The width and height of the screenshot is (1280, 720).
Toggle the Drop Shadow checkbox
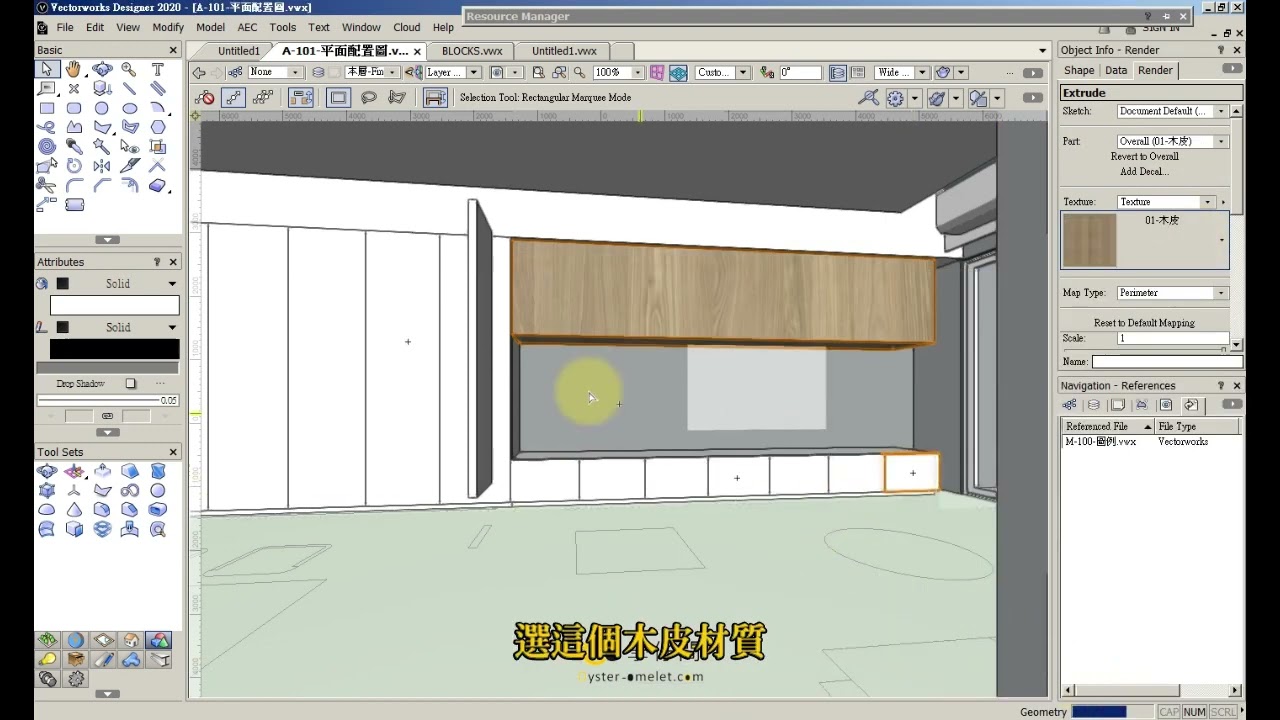130,383
